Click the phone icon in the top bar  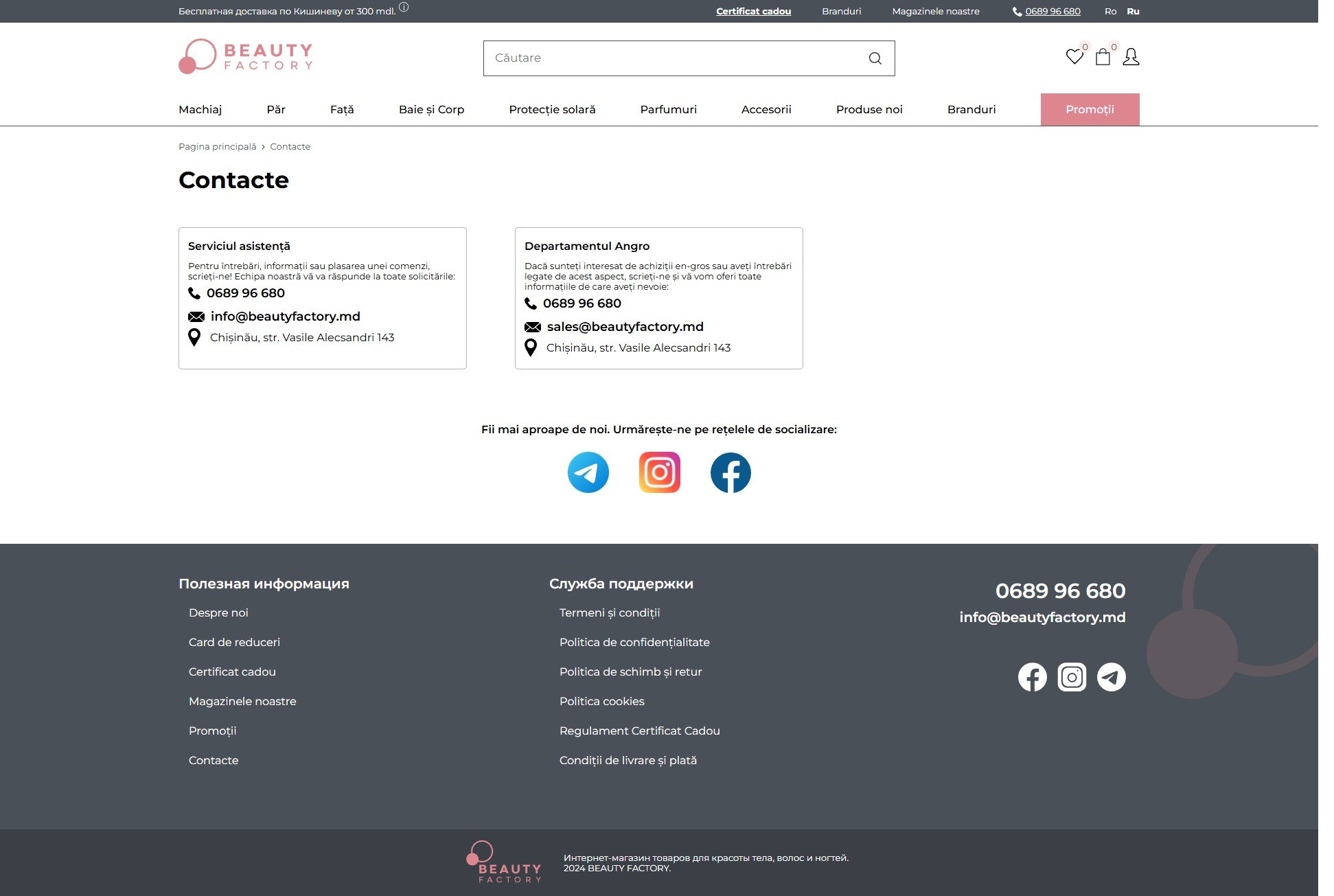point(1017,12)
